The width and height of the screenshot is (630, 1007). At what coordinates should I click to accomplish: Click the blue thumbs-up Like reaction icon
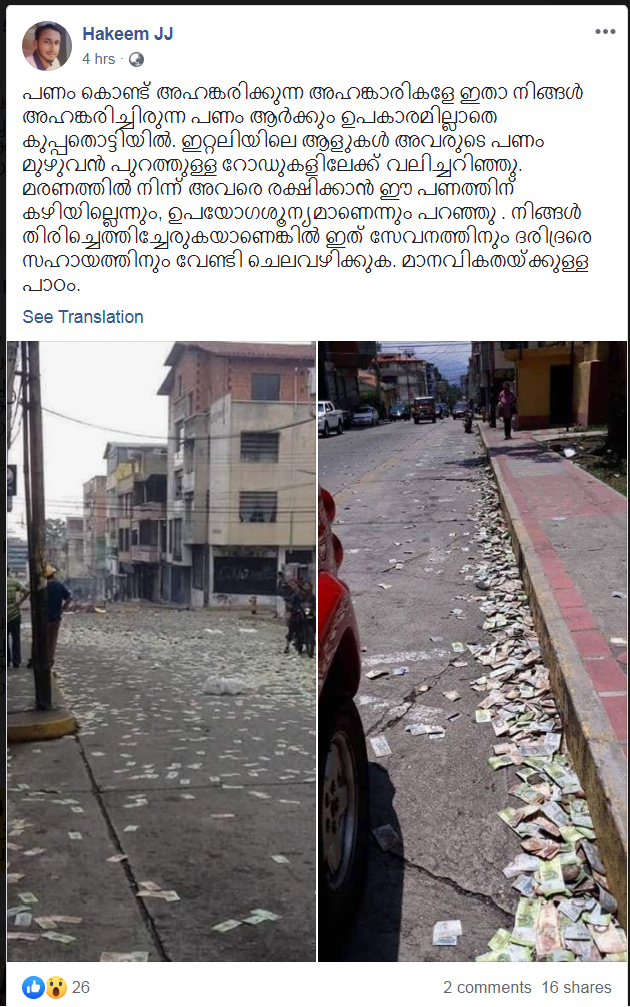coord(33,987)
